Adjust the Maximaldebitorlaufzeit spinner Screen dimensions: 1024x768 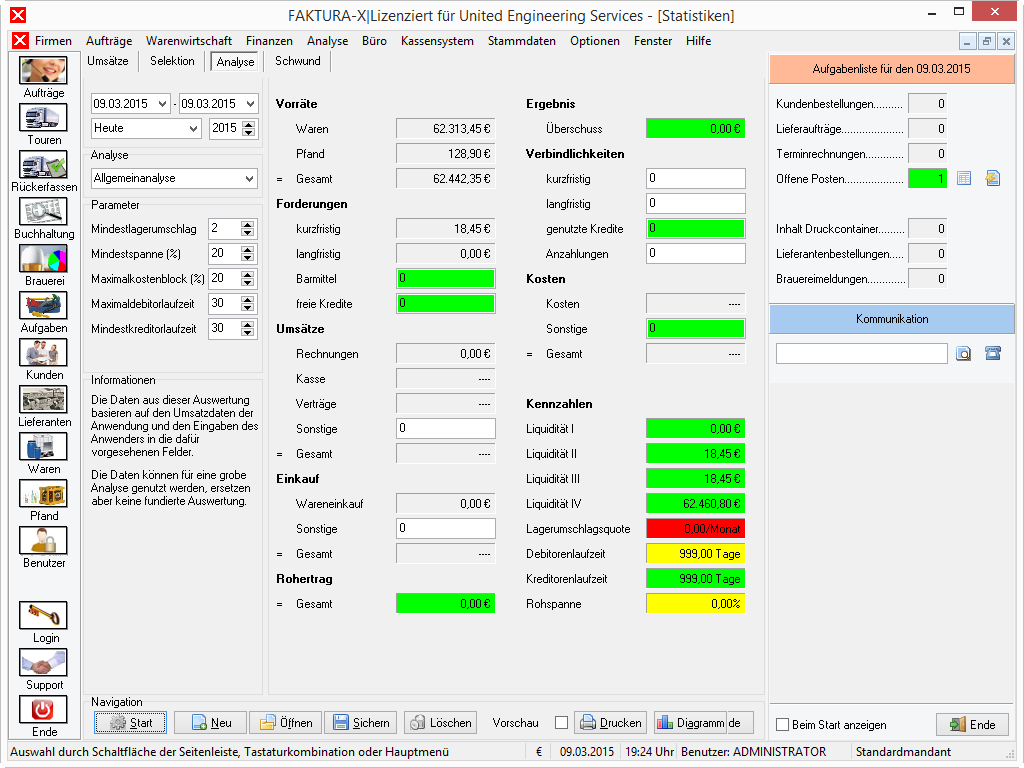point(247,304)
